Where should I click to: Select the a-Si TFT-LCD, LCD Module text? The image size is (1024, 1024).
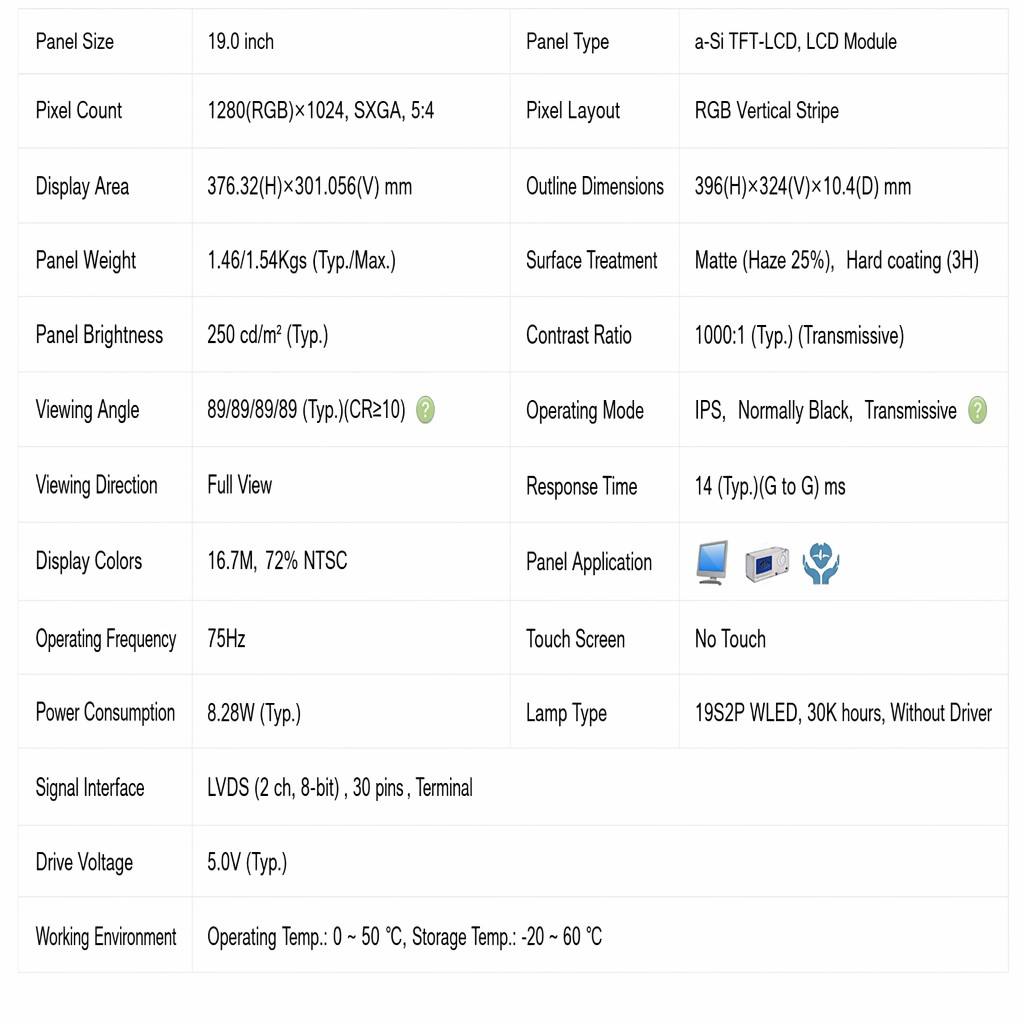(x=795, y=42)
